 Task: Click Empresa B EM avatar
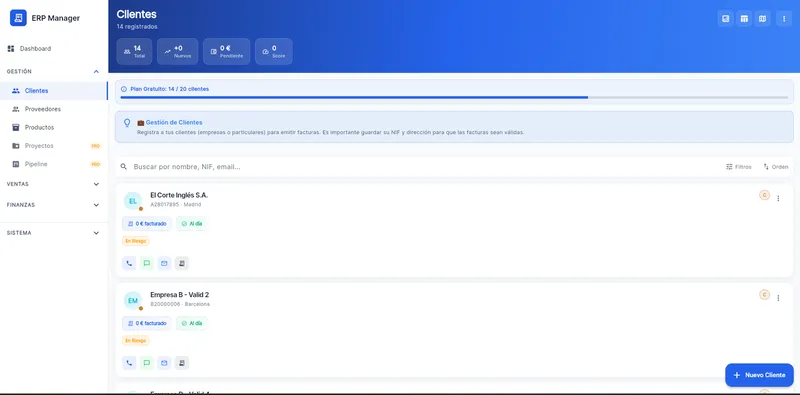tap(133, 301)
